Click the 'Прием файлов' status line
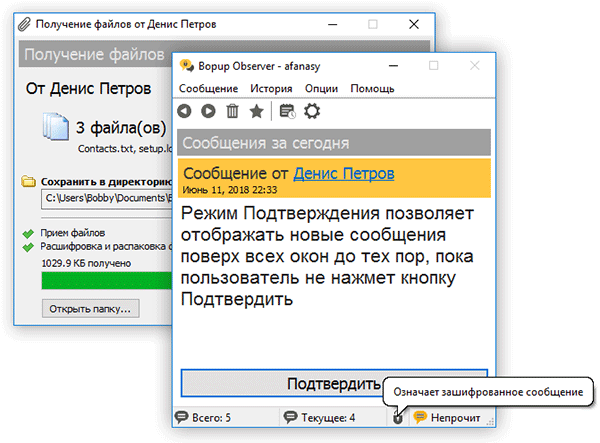600x443 pixels. (73, 233)
